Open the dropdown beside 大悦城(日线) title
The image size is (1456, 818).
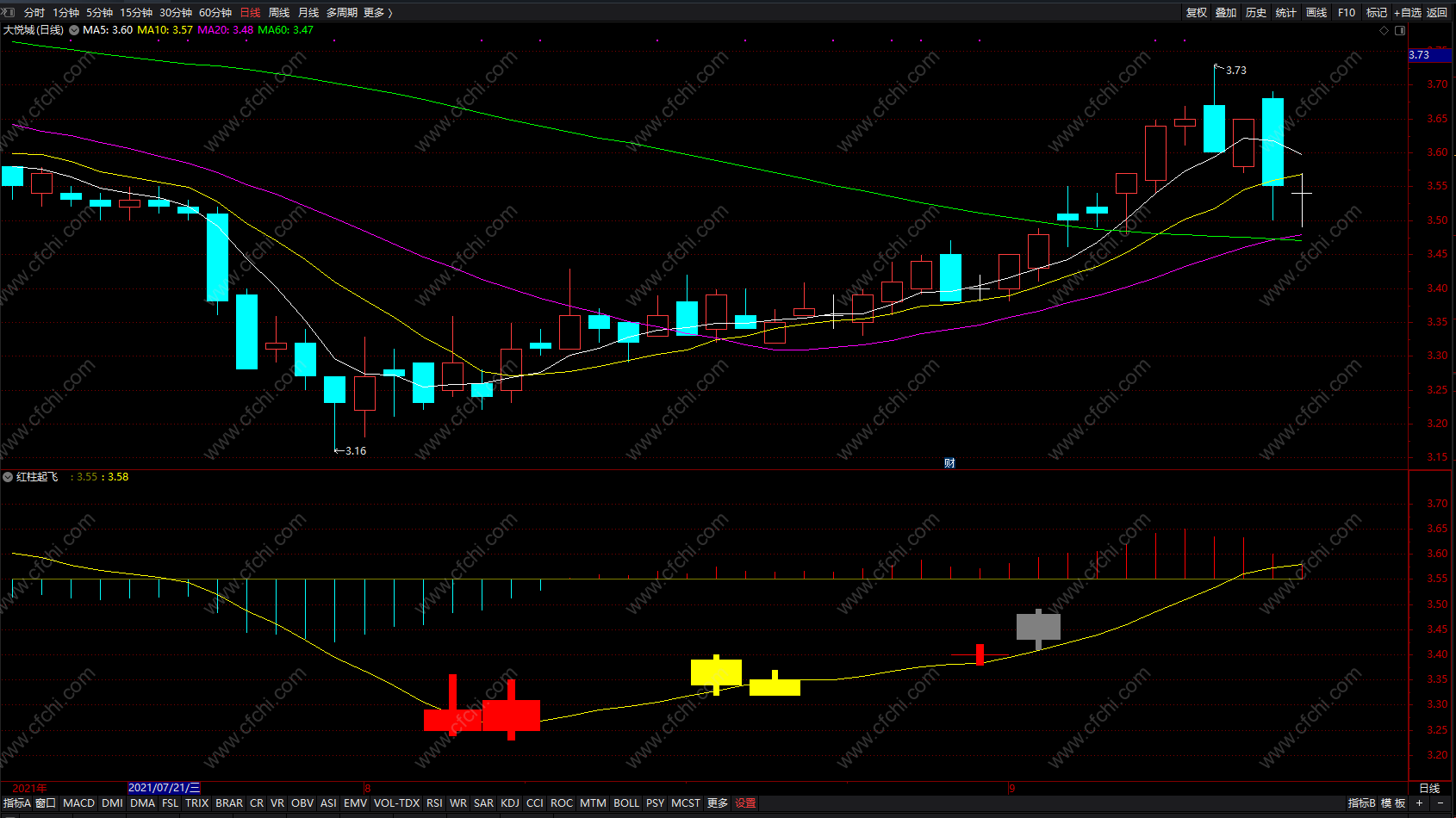pos(74,30)
